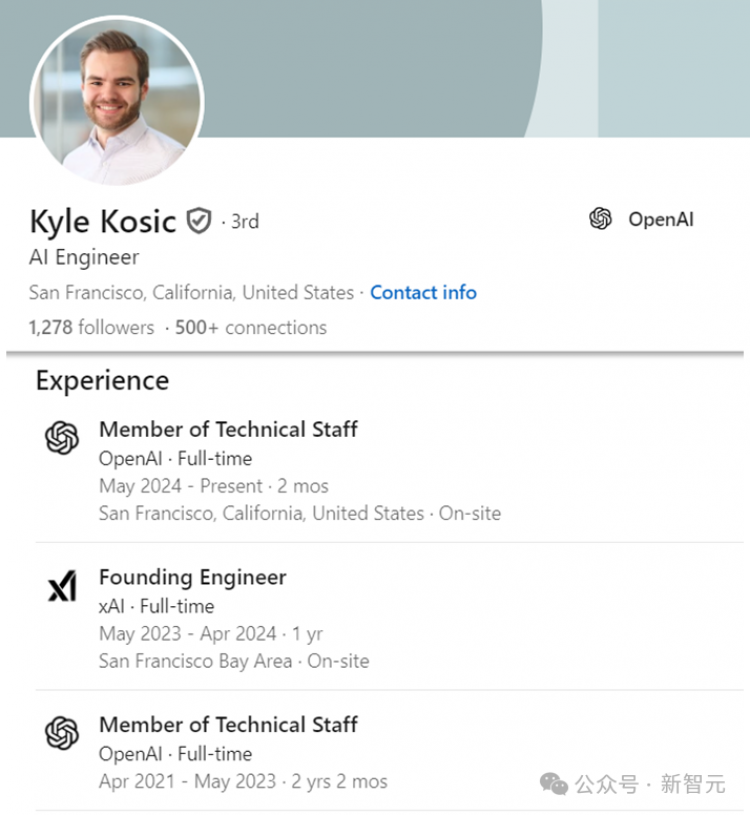Viewport: 750px width, 815px height.
Task: Click the verification shield badge beside the name
Action: pos(199,221)
